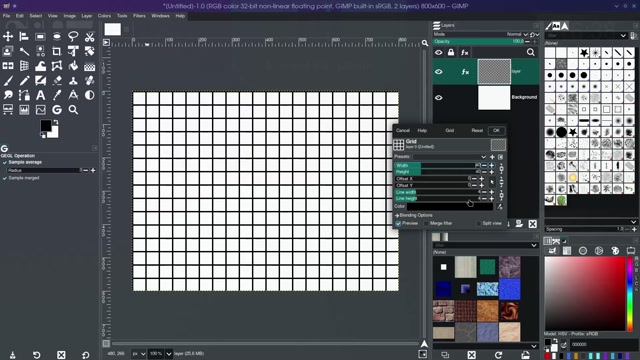Screen dimensions: 640x360
Task: Open the layer Mode dropdown
Action: (x=517, y=35)
